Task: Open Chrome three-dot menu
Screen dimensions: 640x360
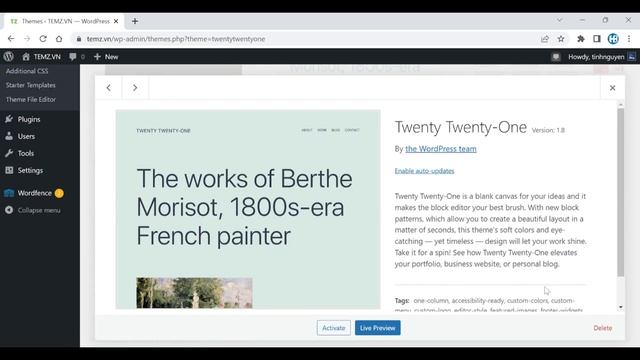Action: coord(629,39)
